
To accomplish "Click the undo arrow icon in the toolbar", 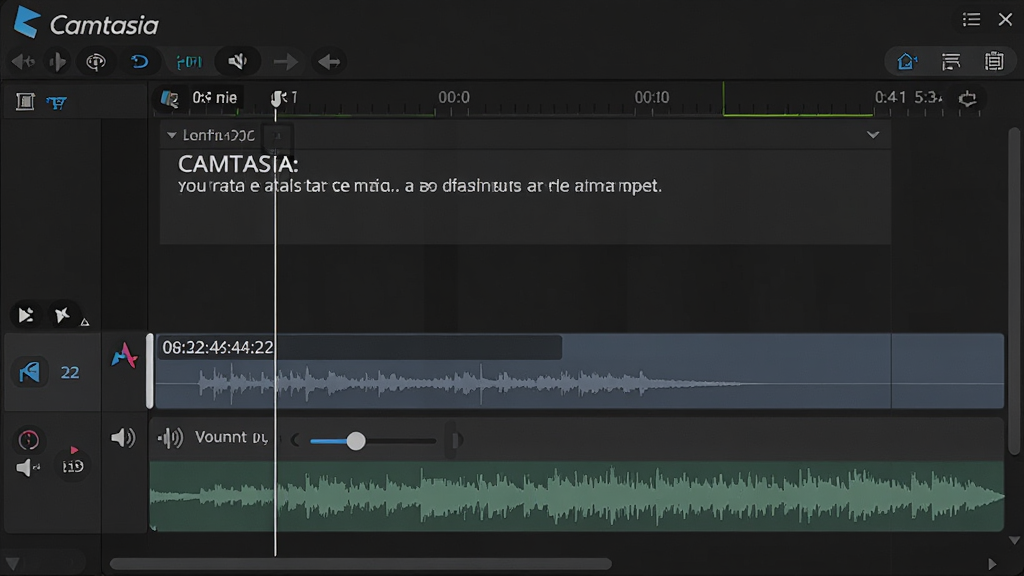I will (x=140, y=62).
